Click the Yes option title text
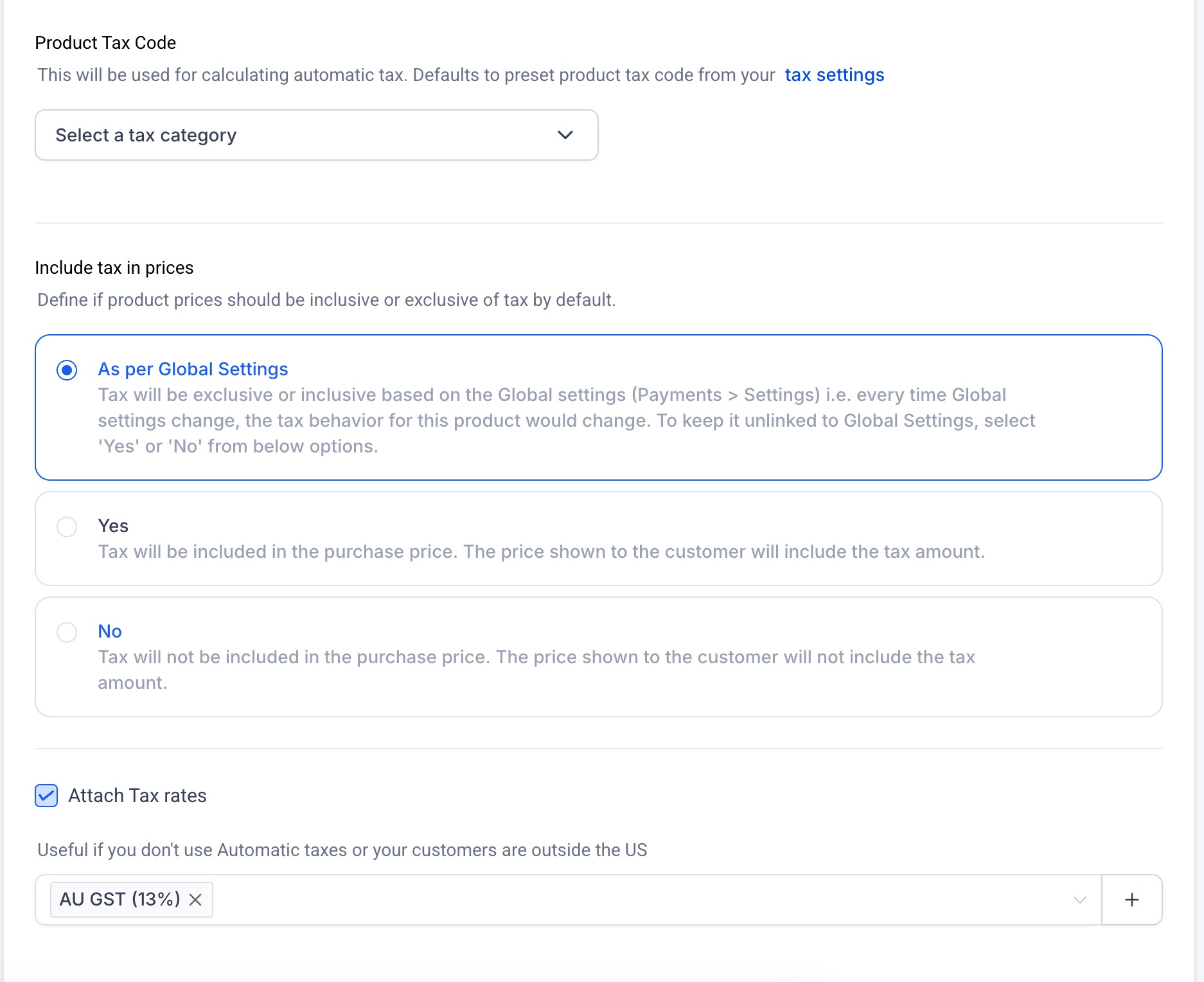1204x982 pixels. click(x=113, y=526)
